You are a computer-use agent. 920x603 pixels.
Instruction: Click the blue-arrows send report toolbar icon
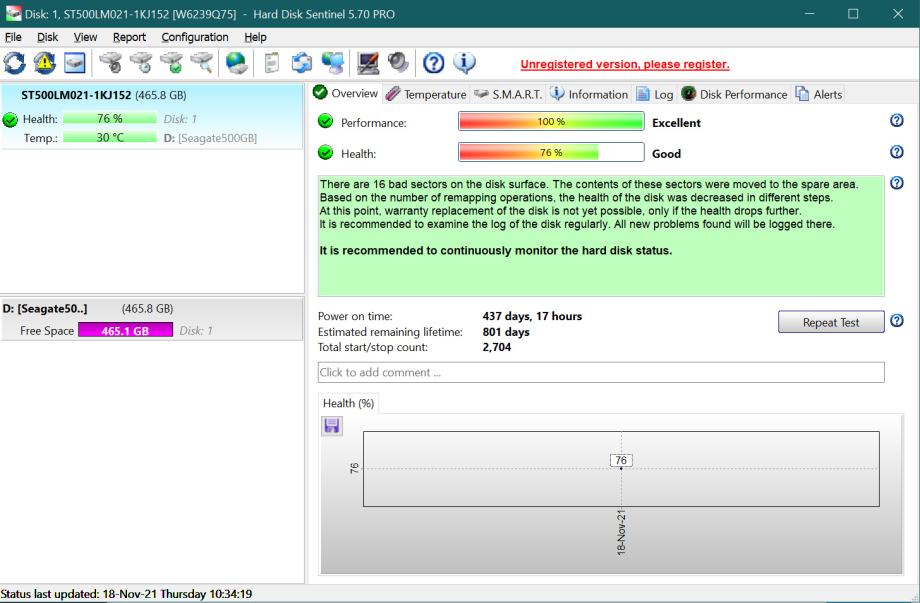point(302,63)
